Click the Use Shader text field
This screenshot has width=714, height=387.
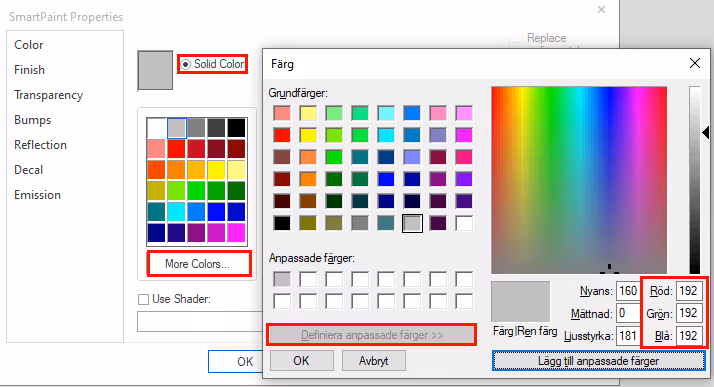(x=199, y=321)
